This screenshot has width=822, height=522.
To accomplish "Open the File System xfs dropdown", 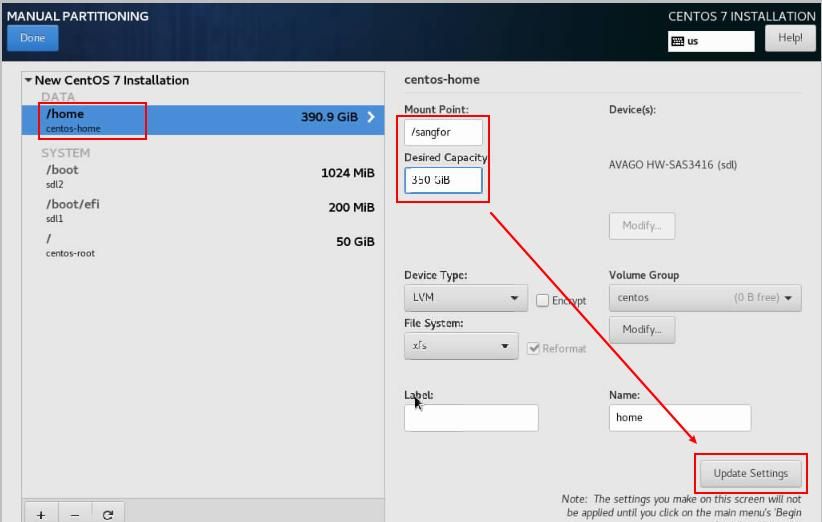I will click(x=461, y=346).
